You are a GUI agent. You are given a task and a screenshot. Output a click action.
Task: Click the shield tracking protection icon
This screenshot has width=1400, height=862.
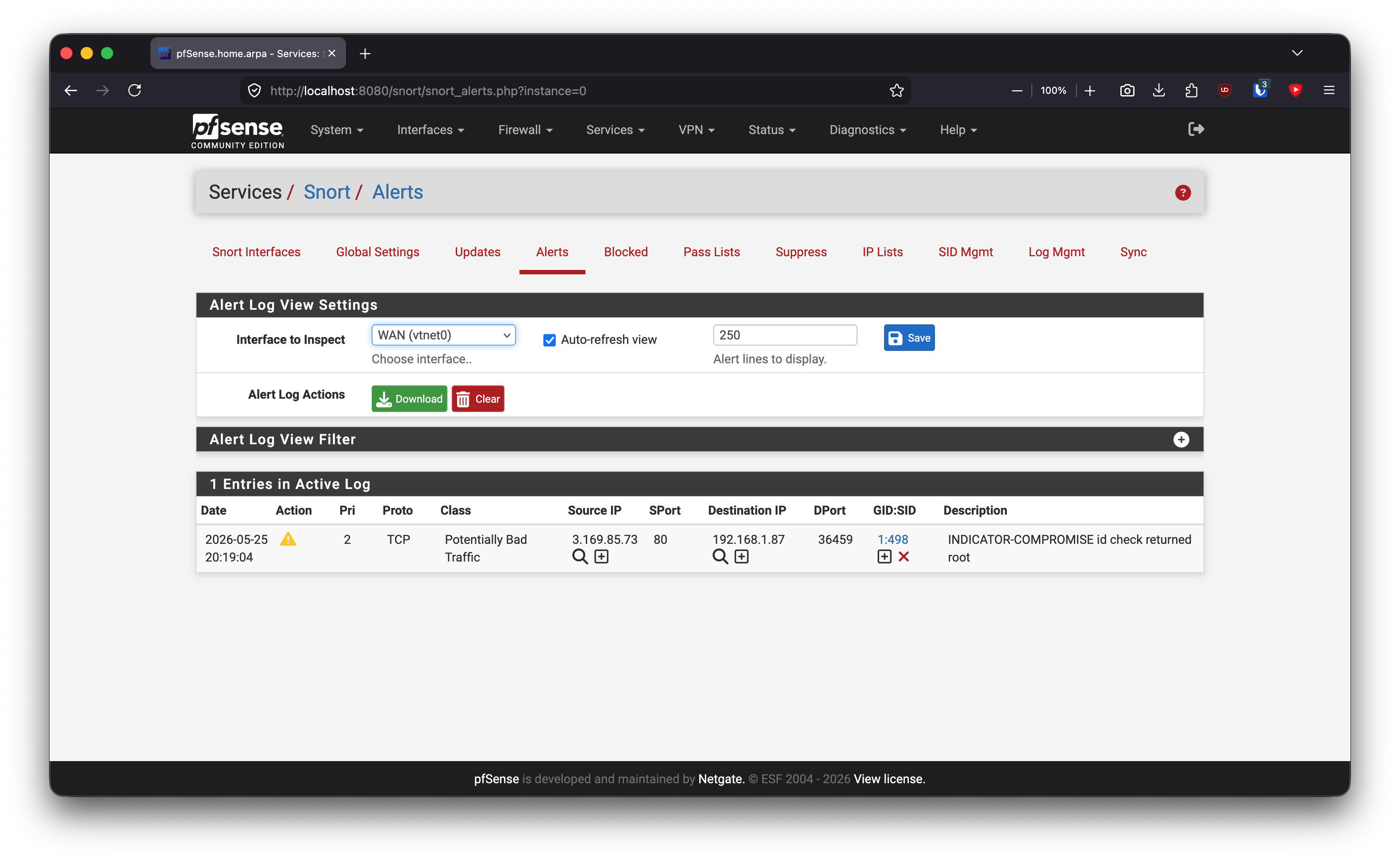[254, 91]
